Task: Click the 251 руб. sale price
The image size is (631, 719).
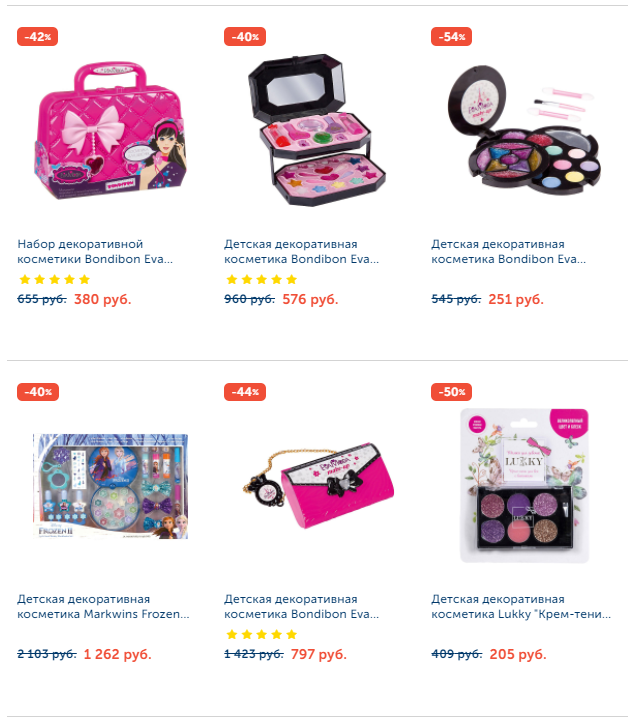Action: tap(516, 299)
